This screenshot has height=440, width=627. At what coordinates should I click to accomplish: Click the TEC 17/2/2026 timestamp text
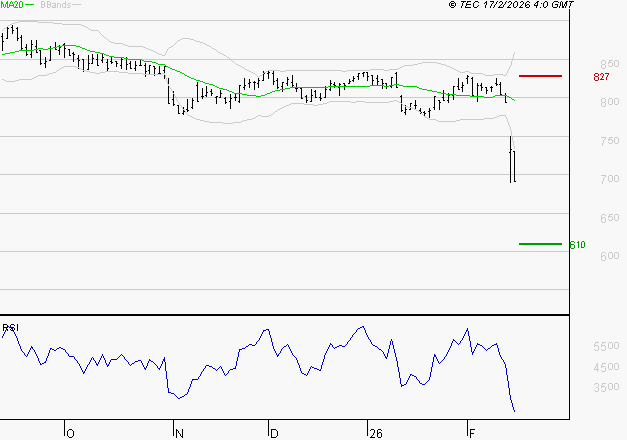point(511,5)
